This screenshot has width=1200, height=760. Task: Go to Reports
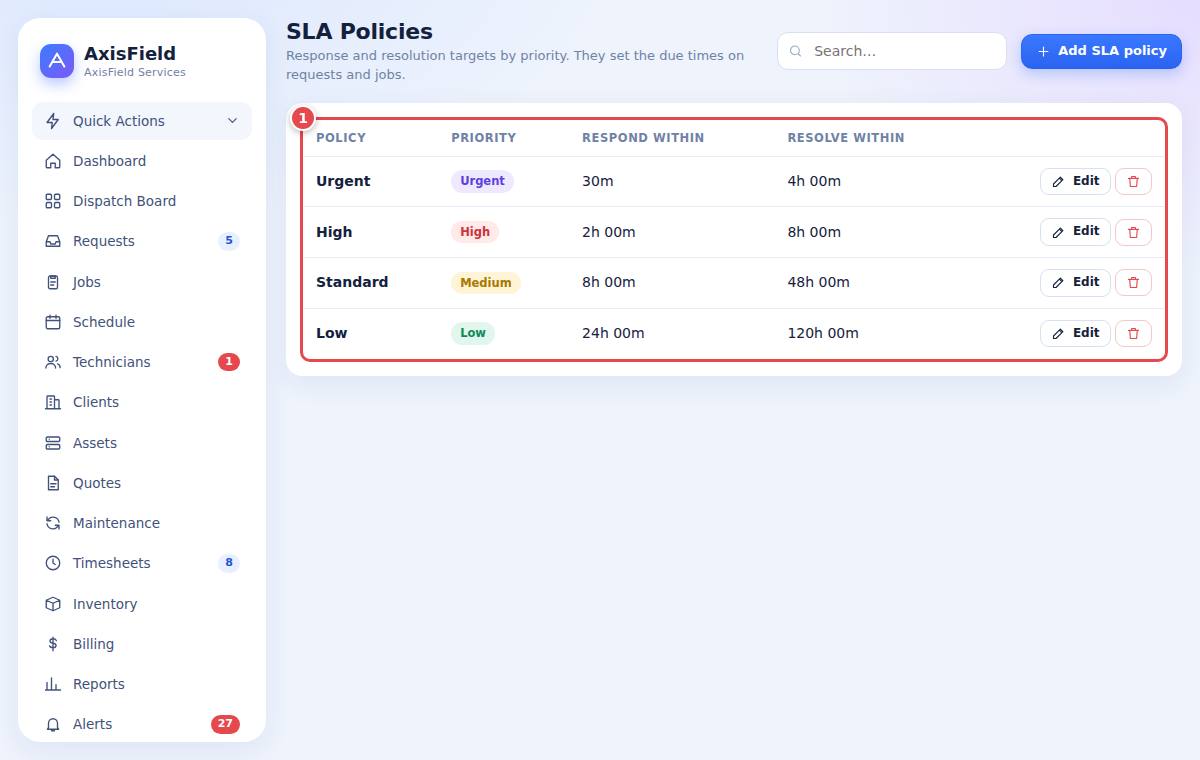[142, 684]
